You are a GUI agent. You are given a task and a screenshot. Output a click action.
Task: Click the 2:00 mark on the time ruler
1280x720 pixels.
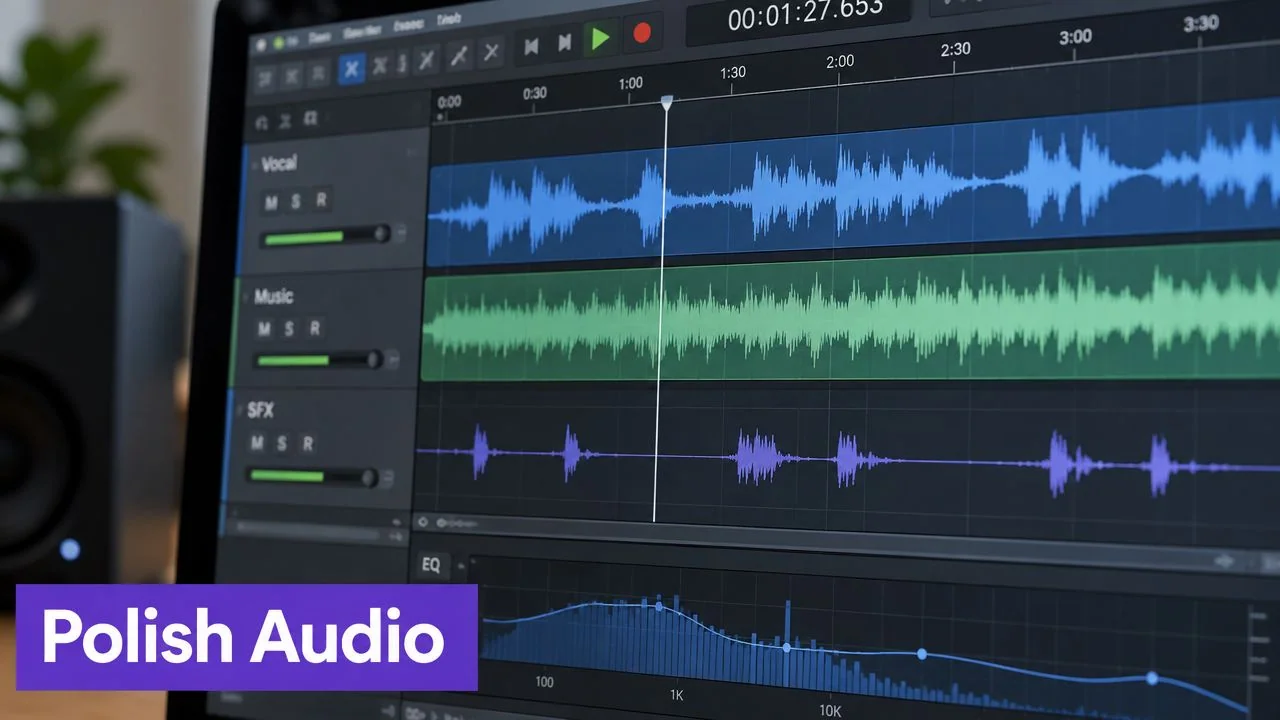click(x=840, y=61)
